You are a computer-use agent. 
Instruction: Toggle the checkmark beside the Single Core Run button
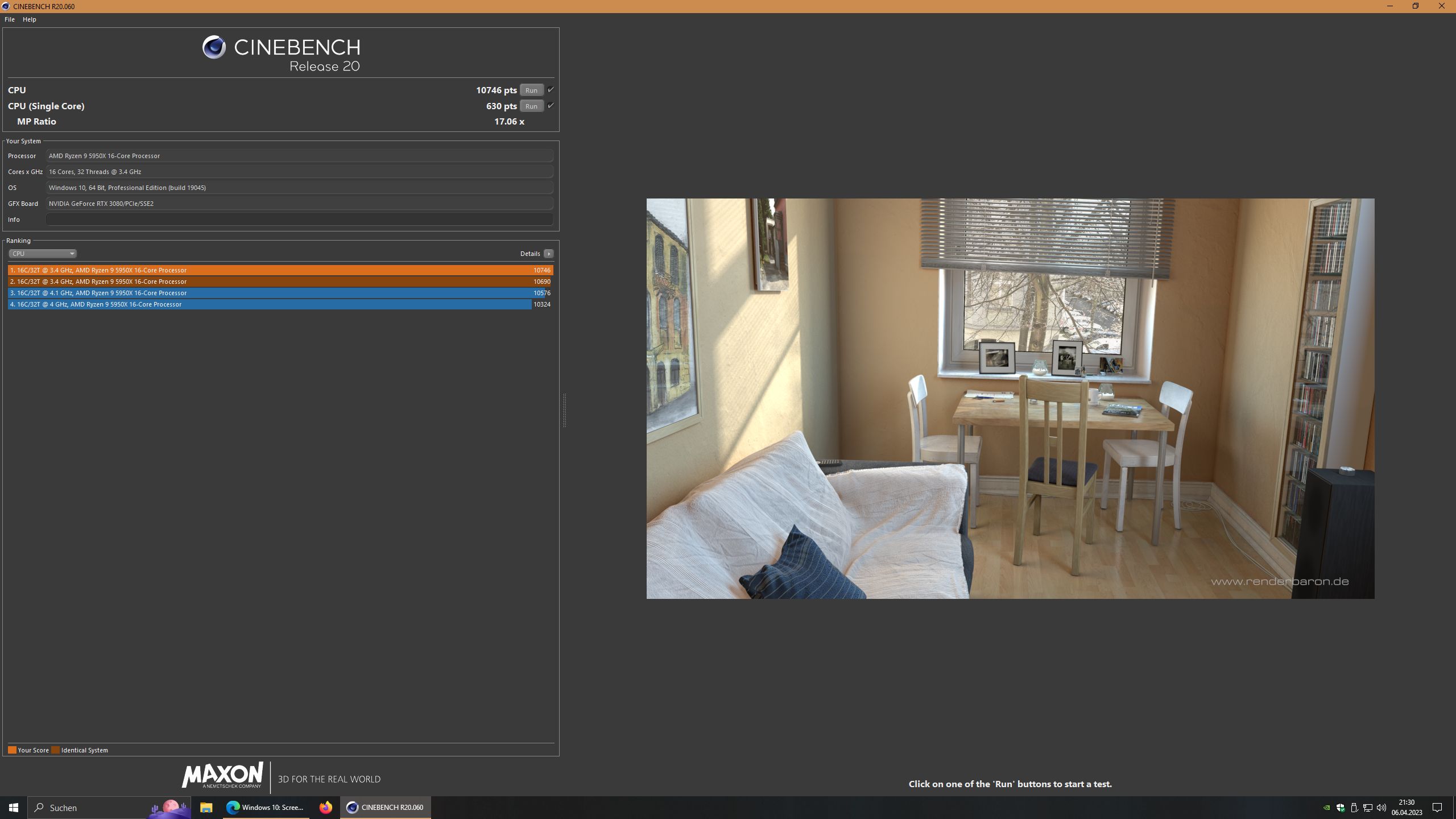[x=551, y=106]
